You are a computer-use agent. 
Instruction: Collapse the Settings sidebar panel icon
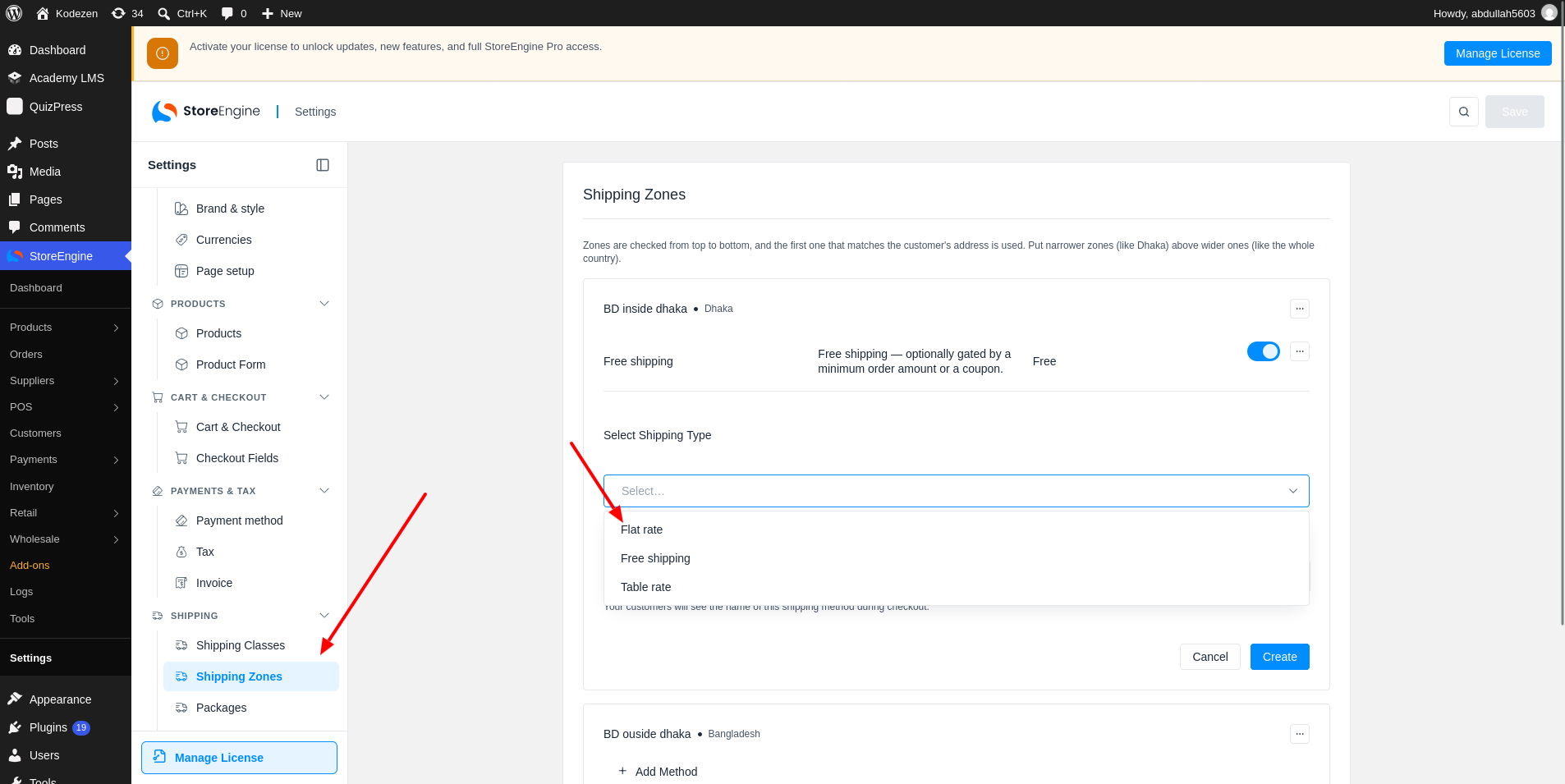[323, 165]
